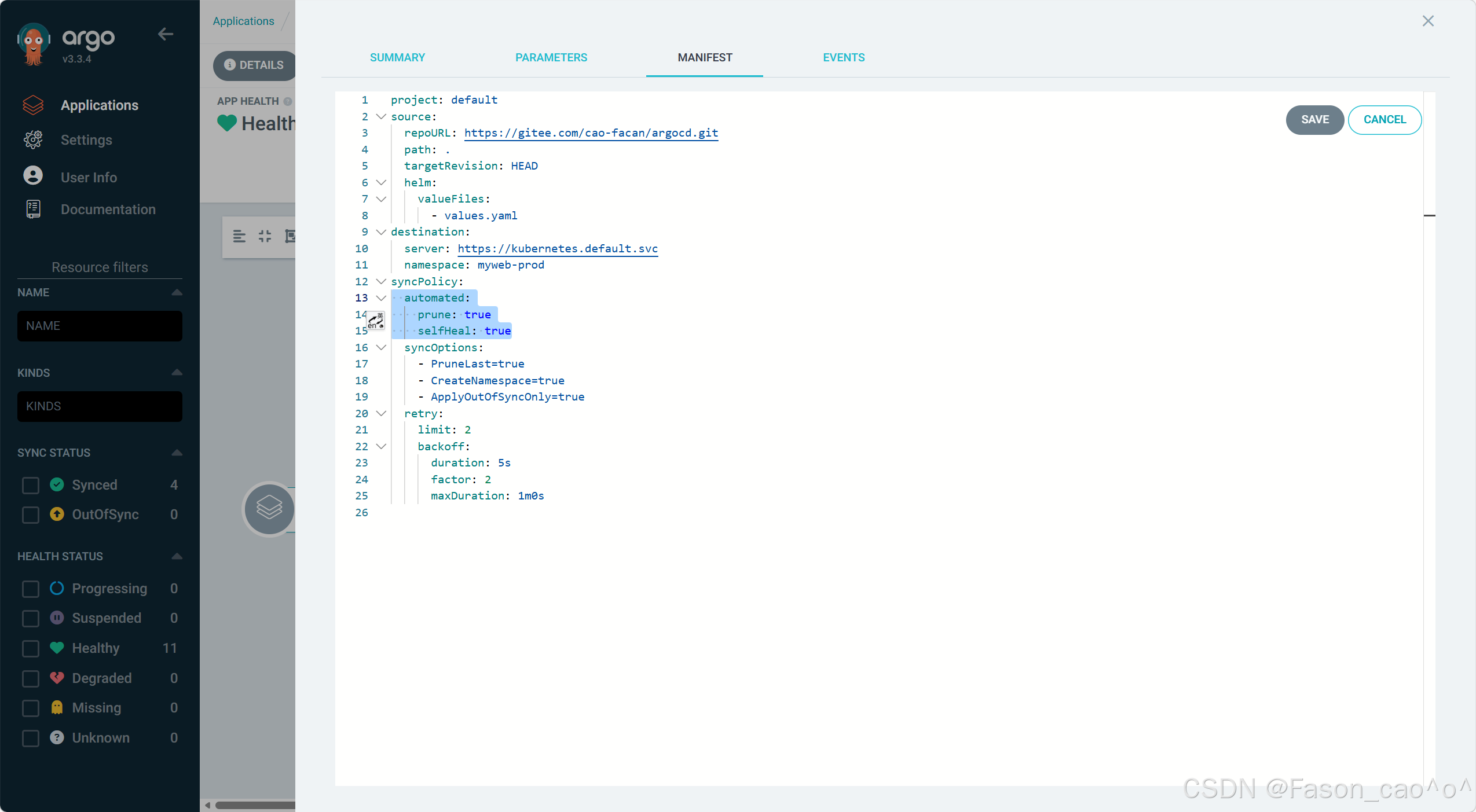The width and height of the screenshot is (1476, 812).
Task: Check the Synced filter checkbox
Action: coord(31,485)
